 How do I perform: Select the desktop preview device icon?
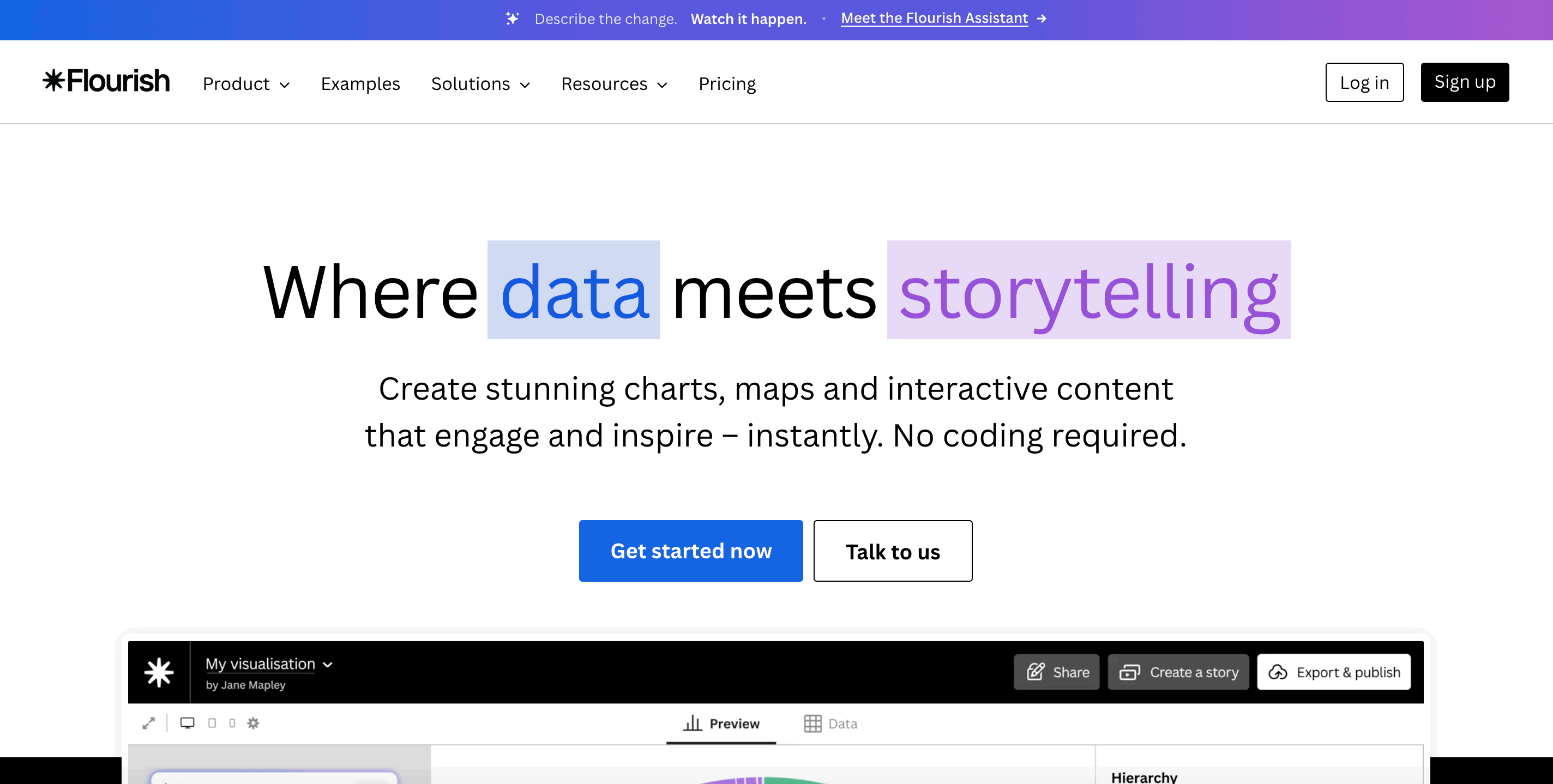pyautogui.click(x=188, y=723)
